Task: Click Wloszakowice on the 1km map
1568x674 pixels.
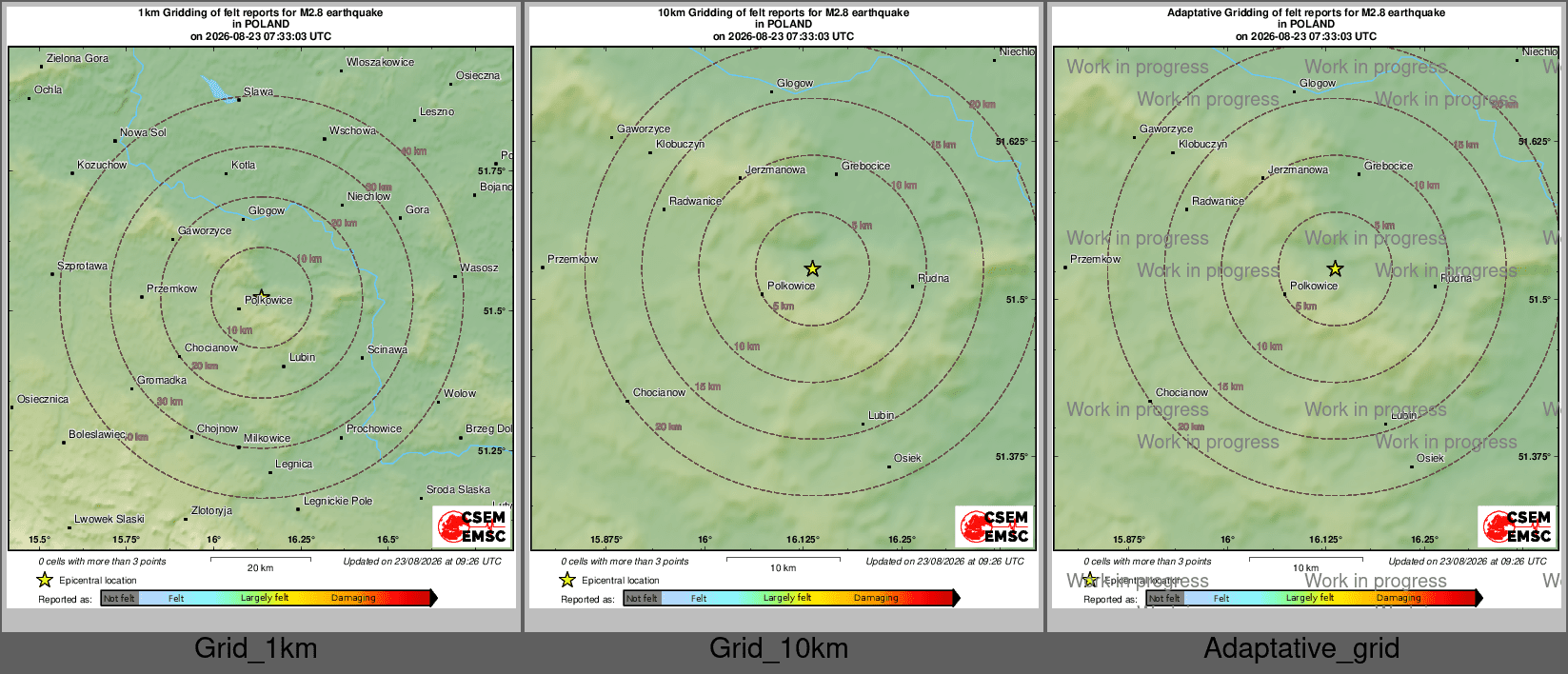Action: tap(380, 62)
